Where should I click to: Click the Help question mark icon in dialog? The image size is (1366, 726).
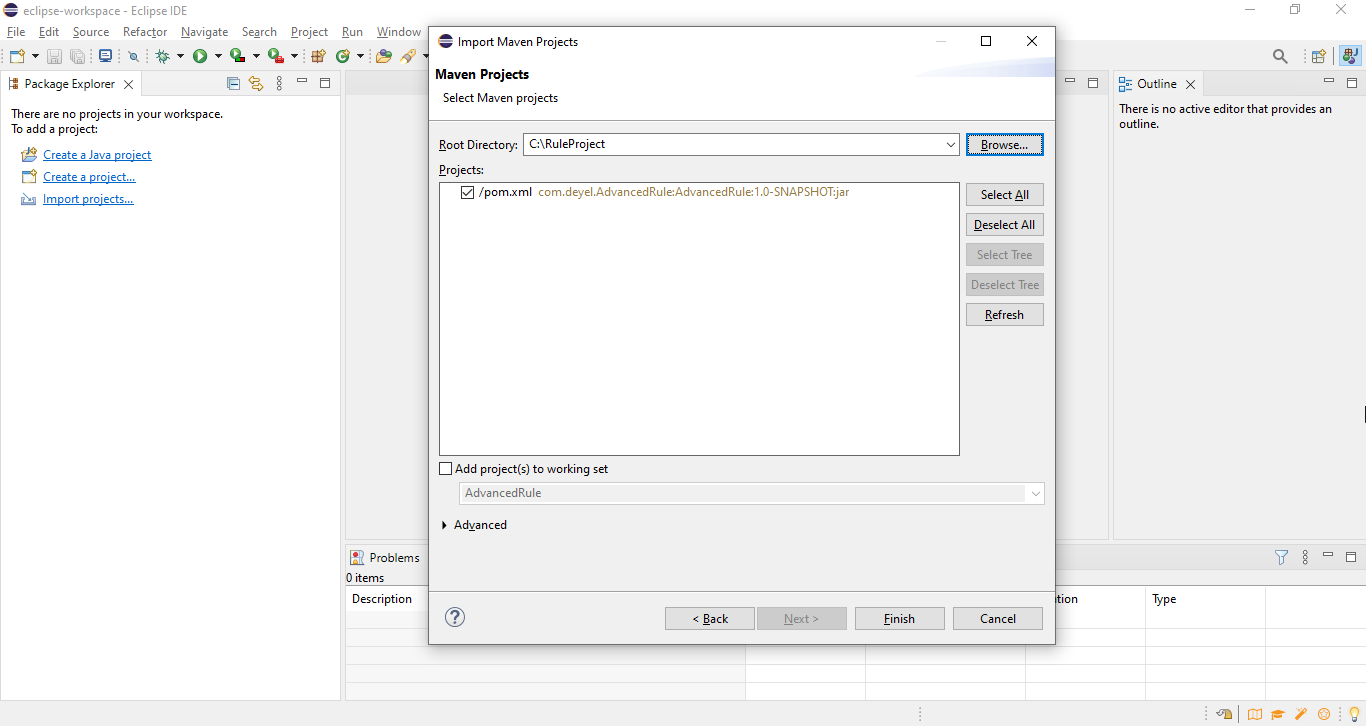pyautogui.click(x=455, y=618)
